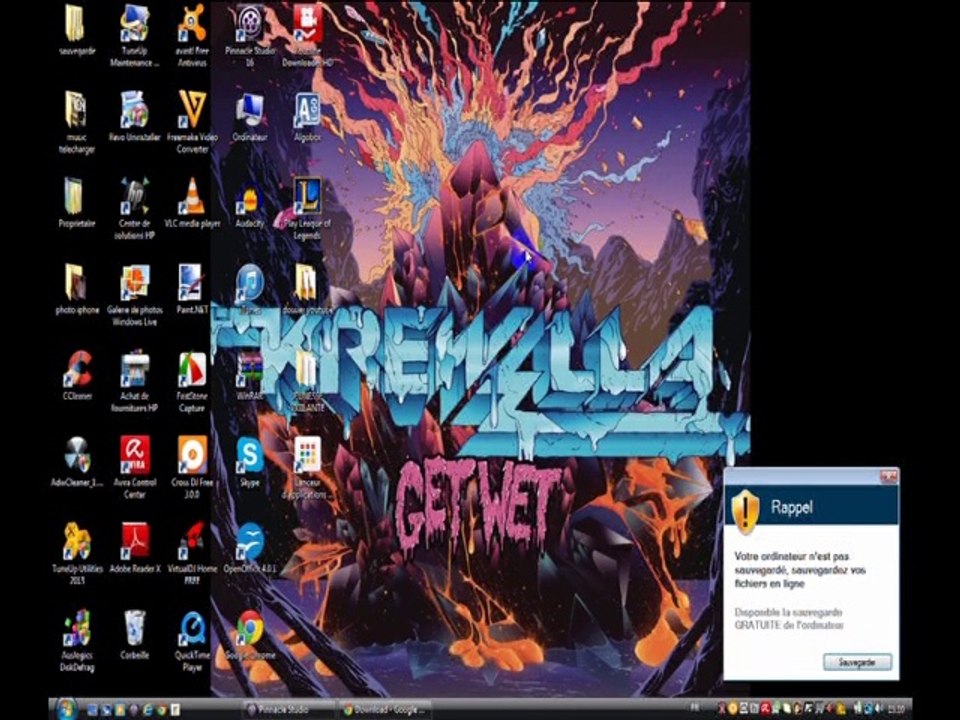This screenshot has height=720, width=960.
Task: Open Freemake Video Converter
Action: click(192, 121)
